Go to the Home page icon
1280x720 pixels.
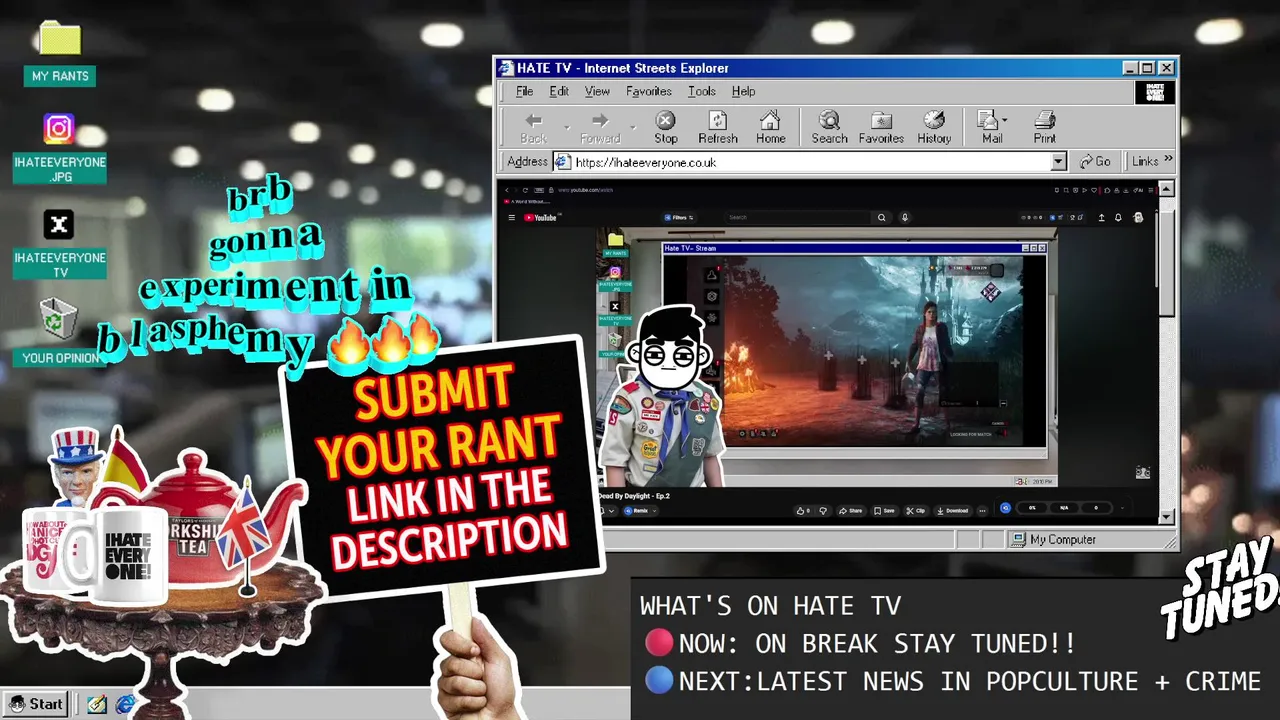click(770, 120)
